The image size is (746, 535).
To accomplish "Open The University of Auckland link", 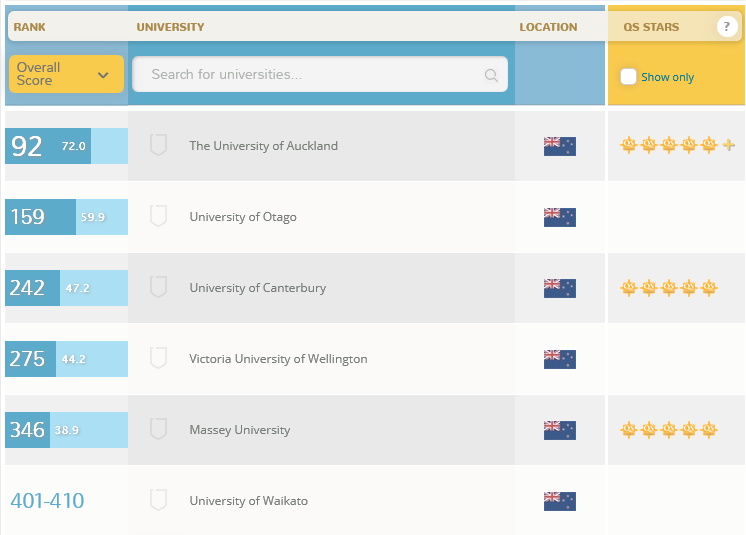I will (x=264, y=146).
